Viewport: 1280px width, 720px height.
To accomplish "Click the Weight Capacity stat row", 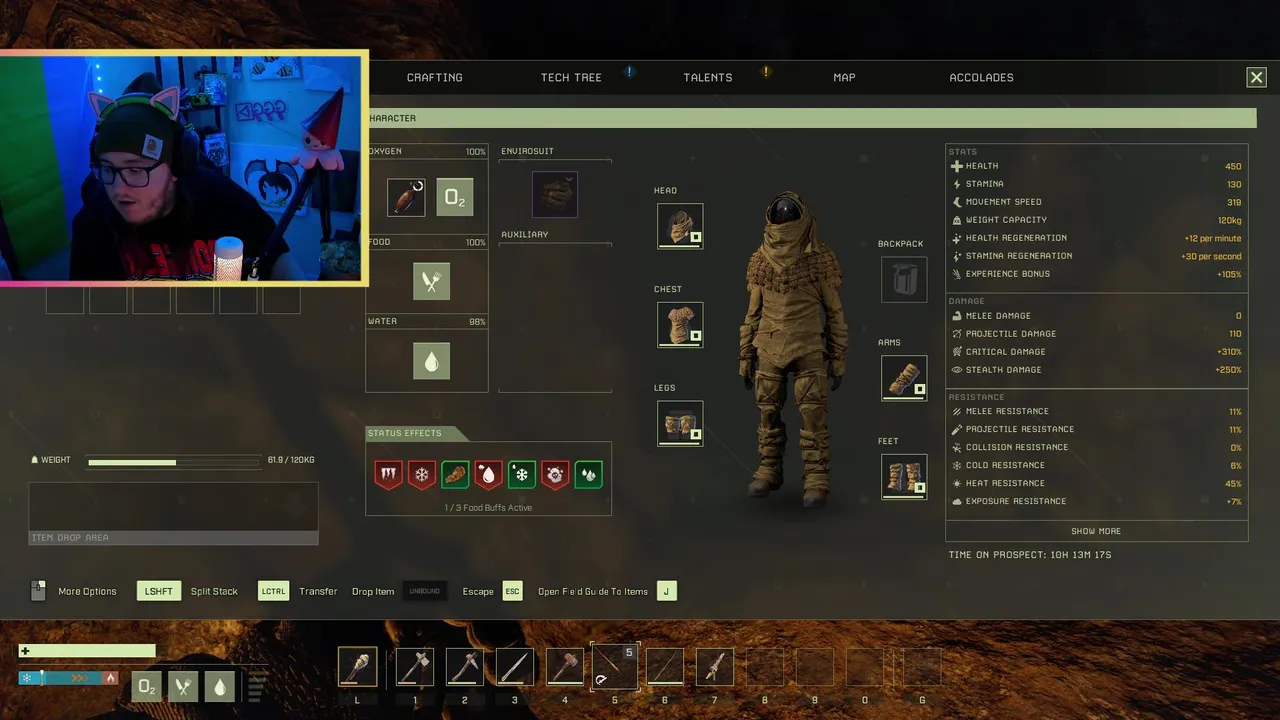I will (1096, 220).
